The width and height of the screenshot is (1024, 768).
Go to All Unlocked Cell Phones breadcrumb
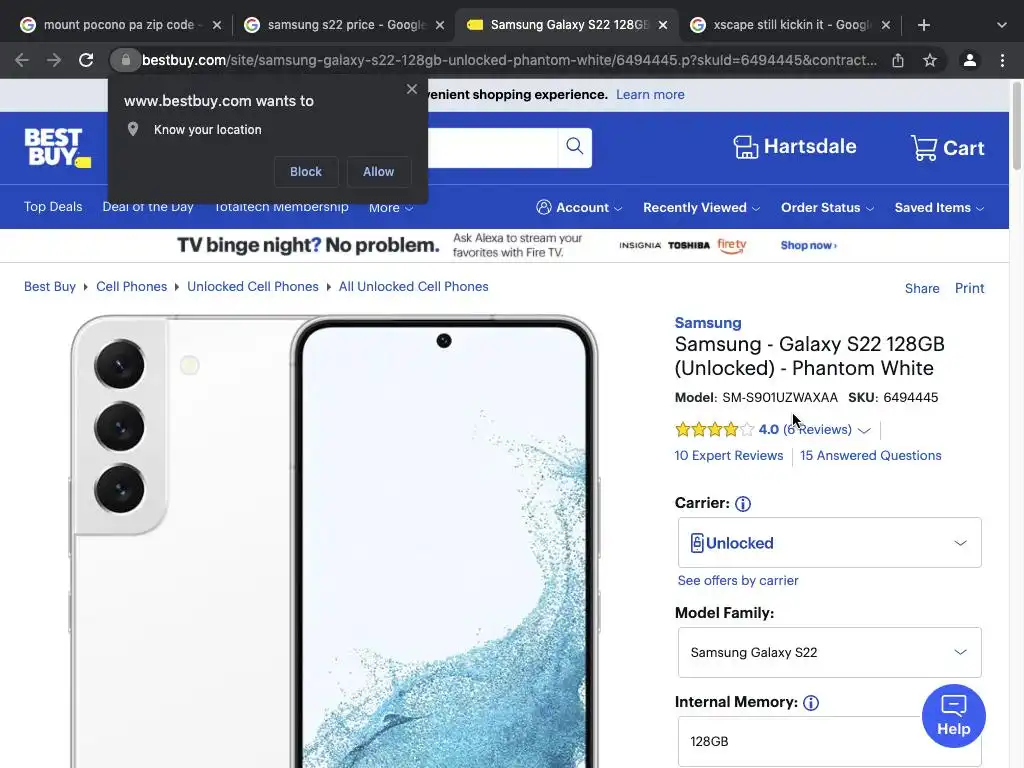pyautogui.click(x=413, y=287)
